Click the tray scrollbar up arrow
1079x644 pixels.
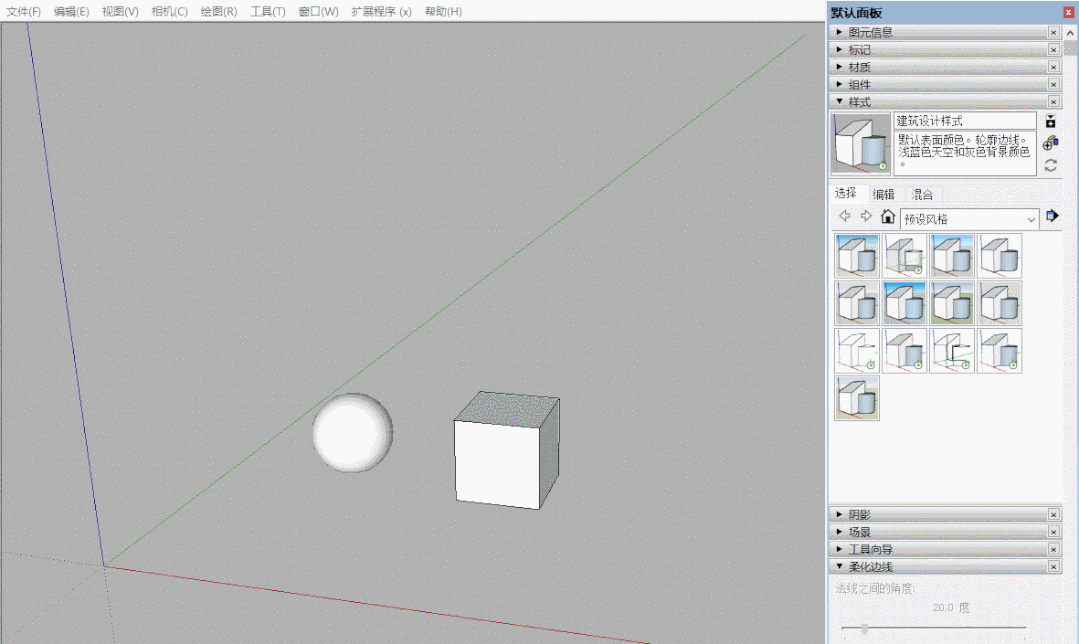[1070, 32]
